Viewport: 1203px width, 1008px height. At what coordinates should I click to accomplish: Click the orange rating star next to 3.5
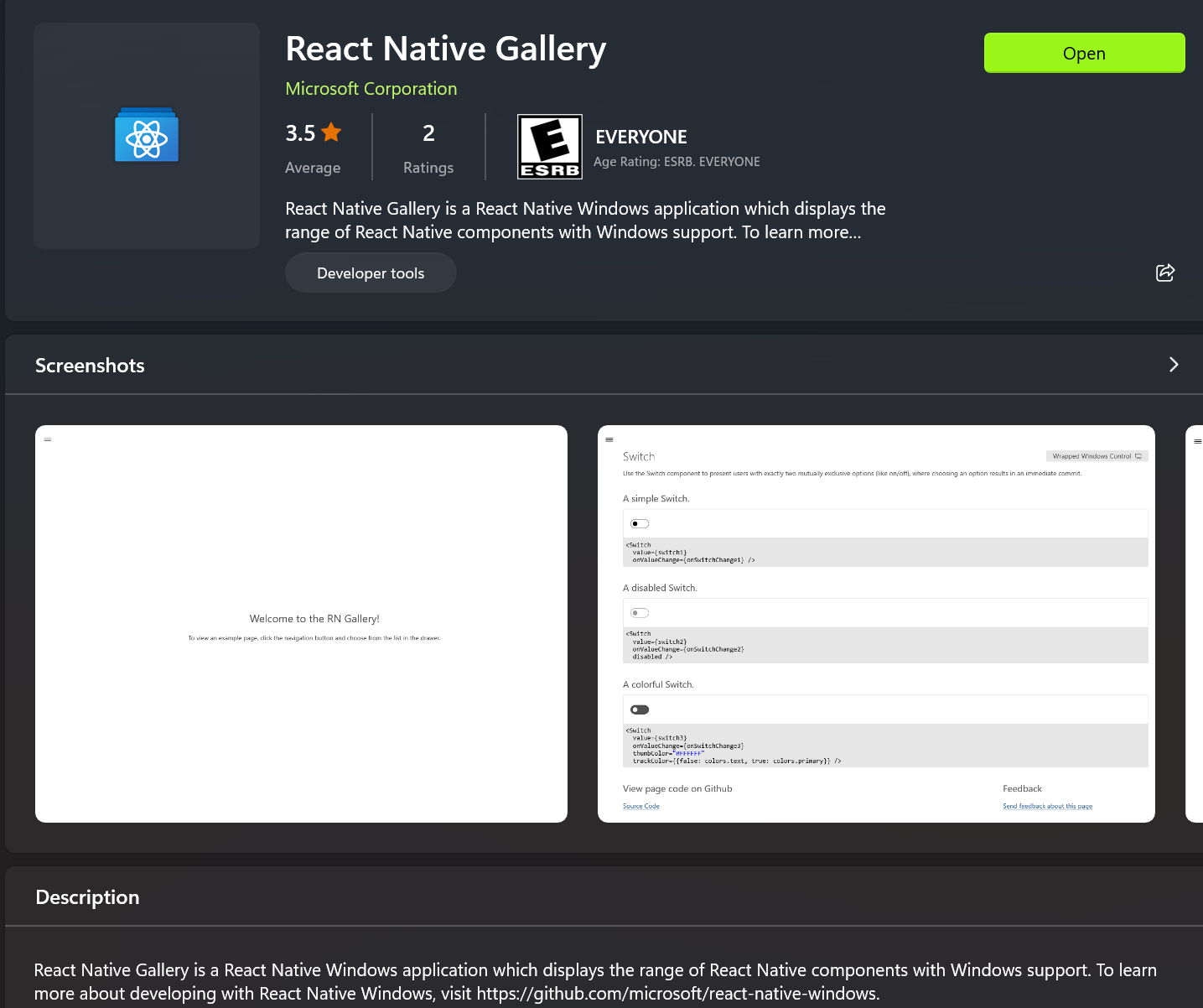coord(330,132)
